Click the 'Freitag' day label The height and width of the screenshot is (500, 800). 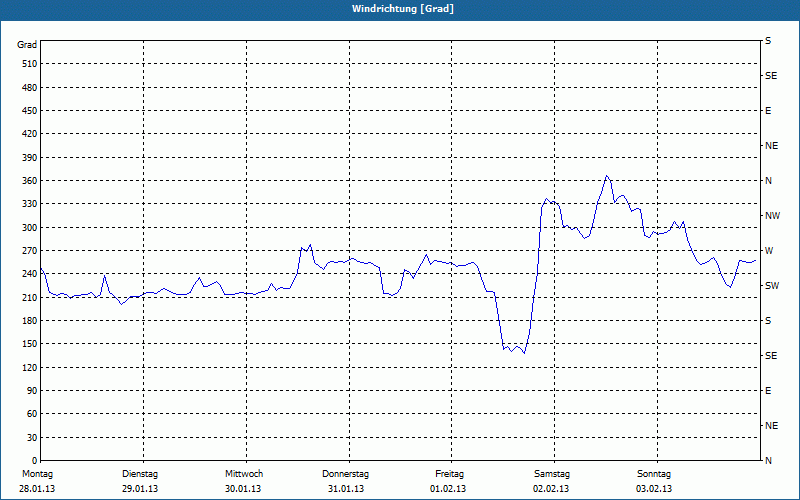[449, 474]
